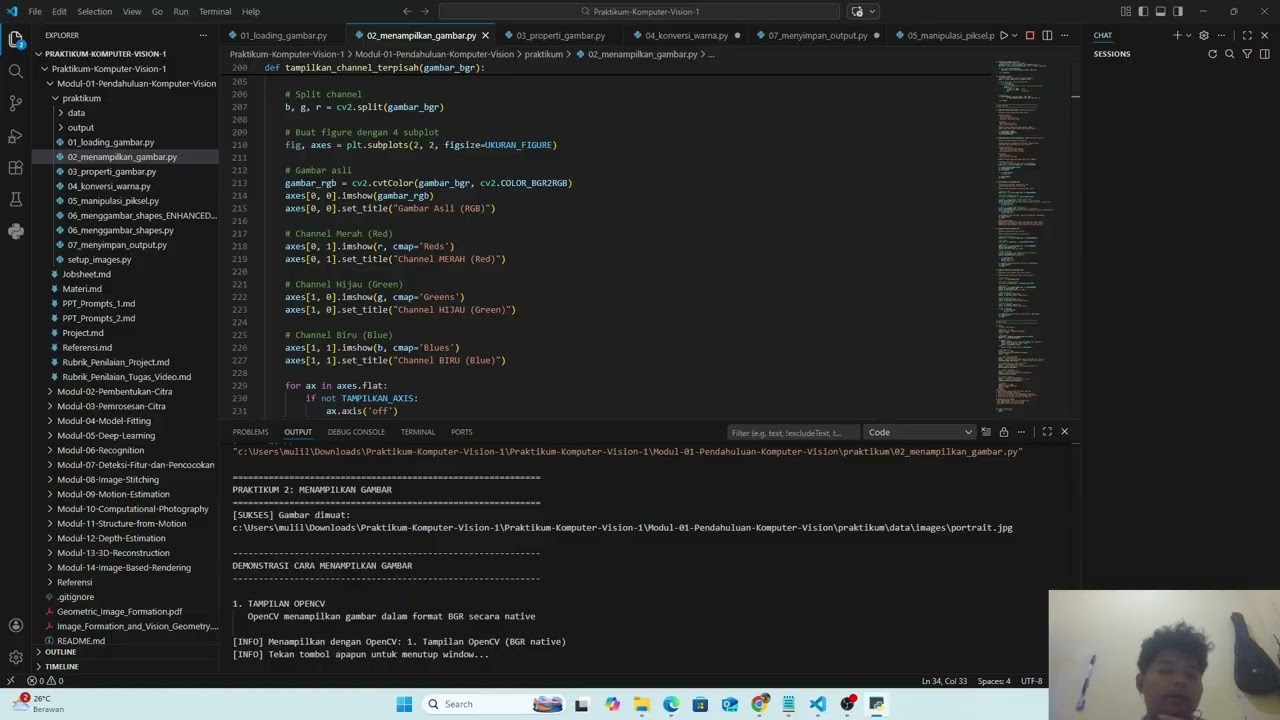Clear the output panel
The height and width of the screenshot is (720, 1280).
[x=986, y=432]
